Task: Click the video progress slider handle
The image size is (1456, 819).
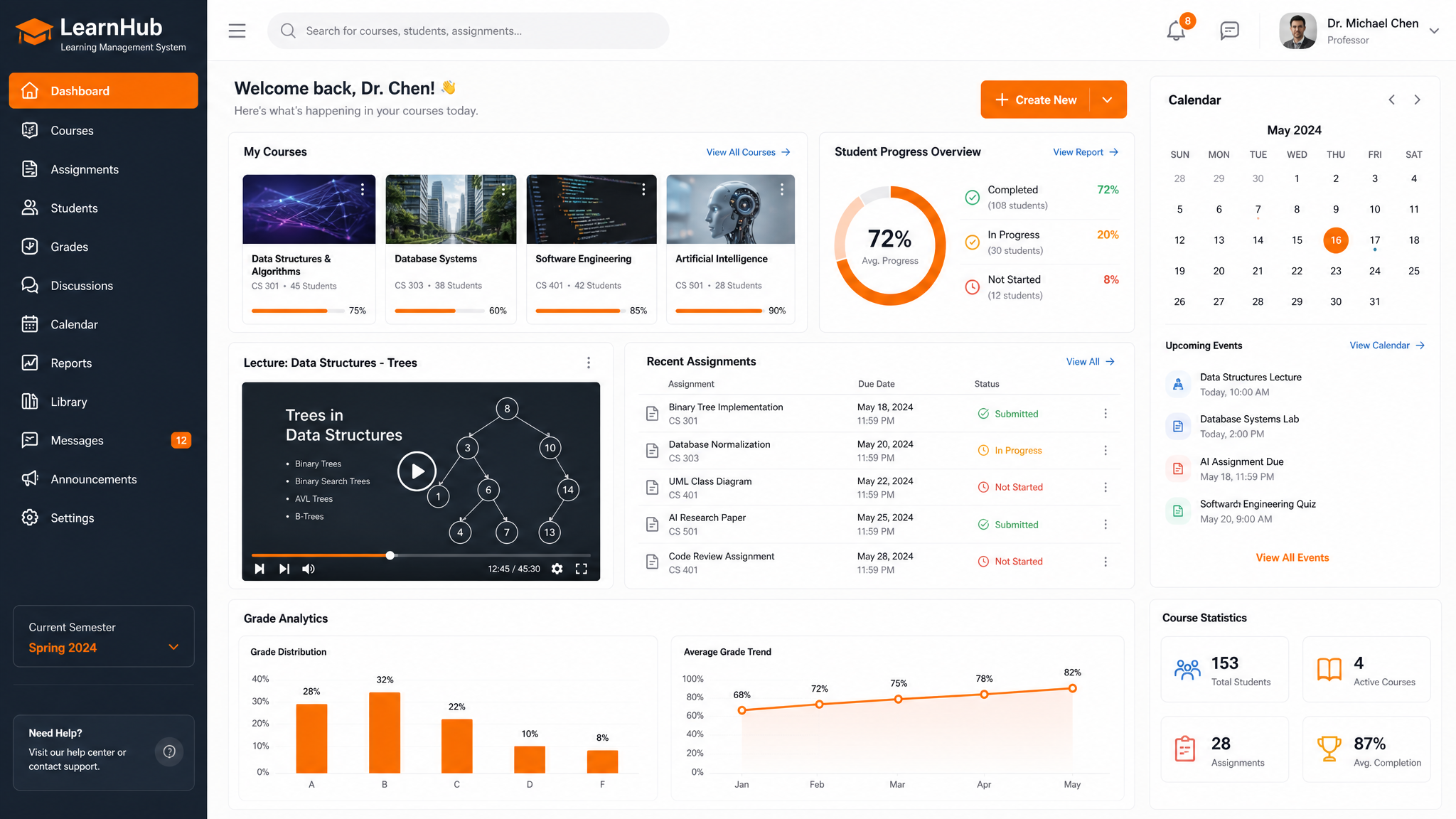Action: 390,555
